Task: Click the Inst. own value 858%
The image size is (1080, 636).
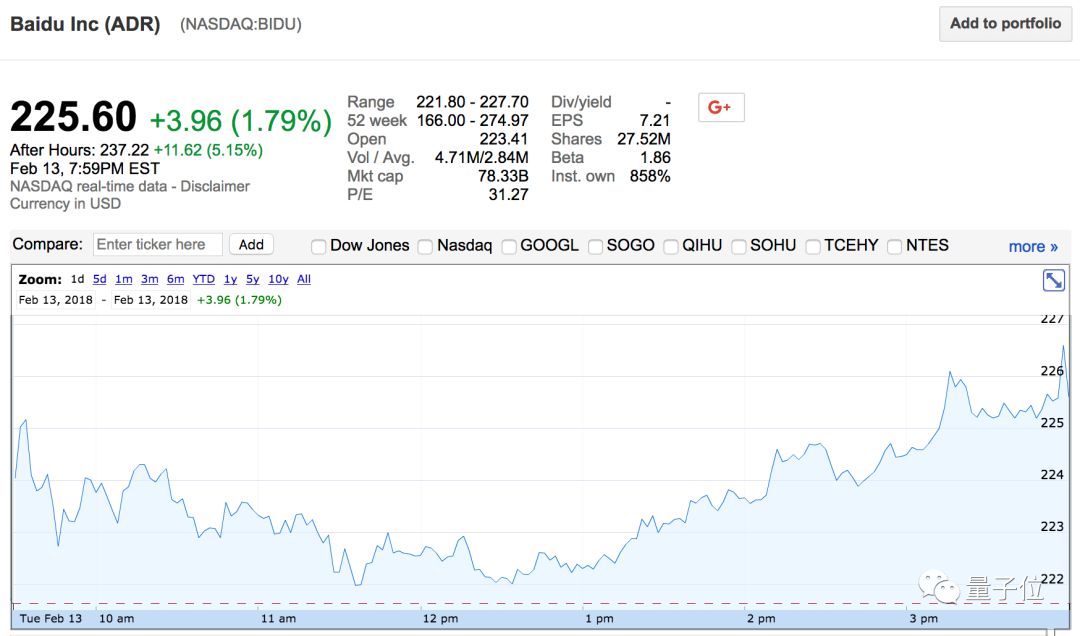Action: (x=650, y=176)
